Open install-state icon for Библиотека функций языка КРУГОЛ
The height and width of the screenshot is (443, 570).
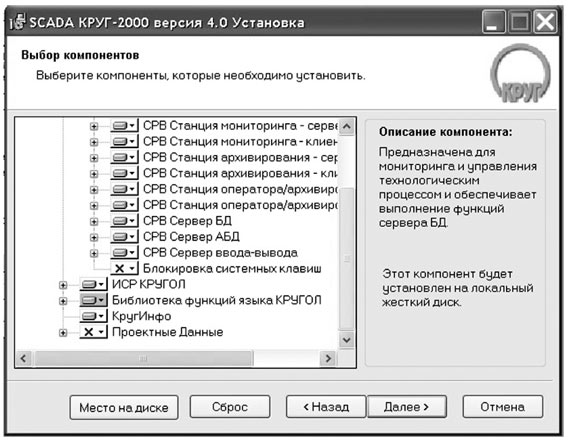(x=93, y=300)
